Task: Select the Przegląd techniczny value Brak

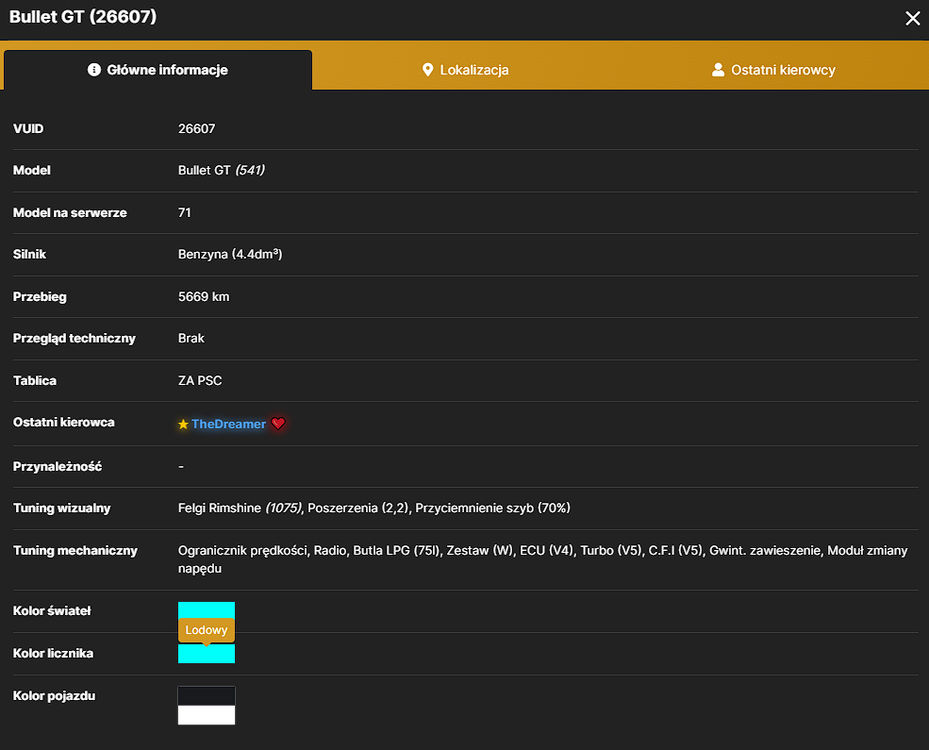Action: coord(191,338)
